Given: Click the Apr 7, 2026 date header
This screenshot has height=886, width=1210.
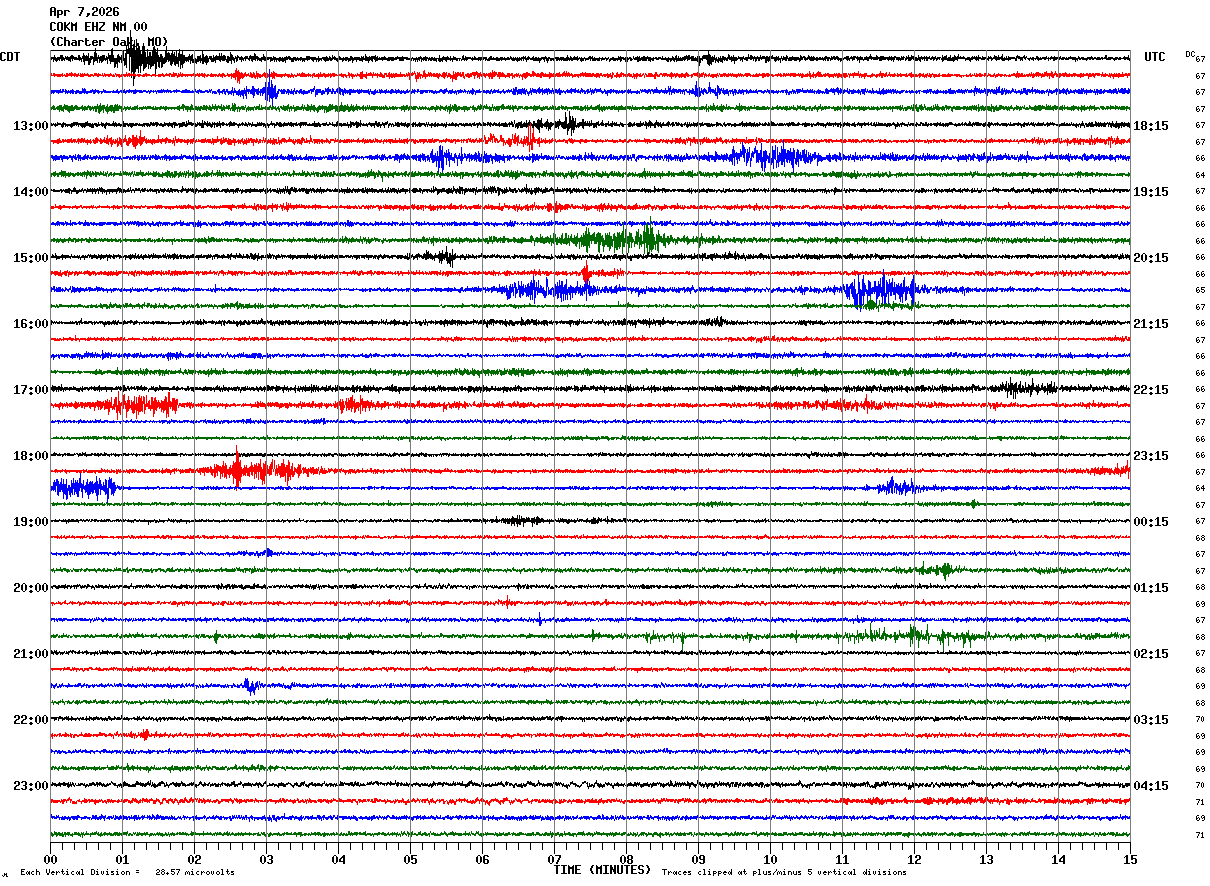Looking at the screenshot, I should [x=84, y=12].
